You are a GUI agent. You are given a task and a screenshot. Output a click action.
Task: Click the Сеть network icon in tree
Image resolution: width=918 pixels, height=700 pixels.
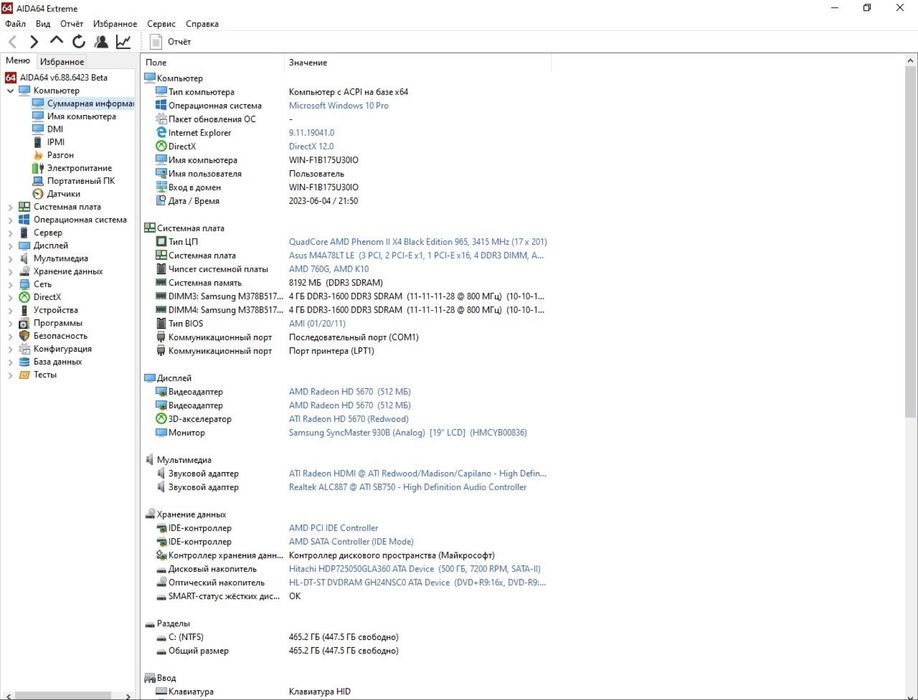pyautogui.click(x=24, y=284)
